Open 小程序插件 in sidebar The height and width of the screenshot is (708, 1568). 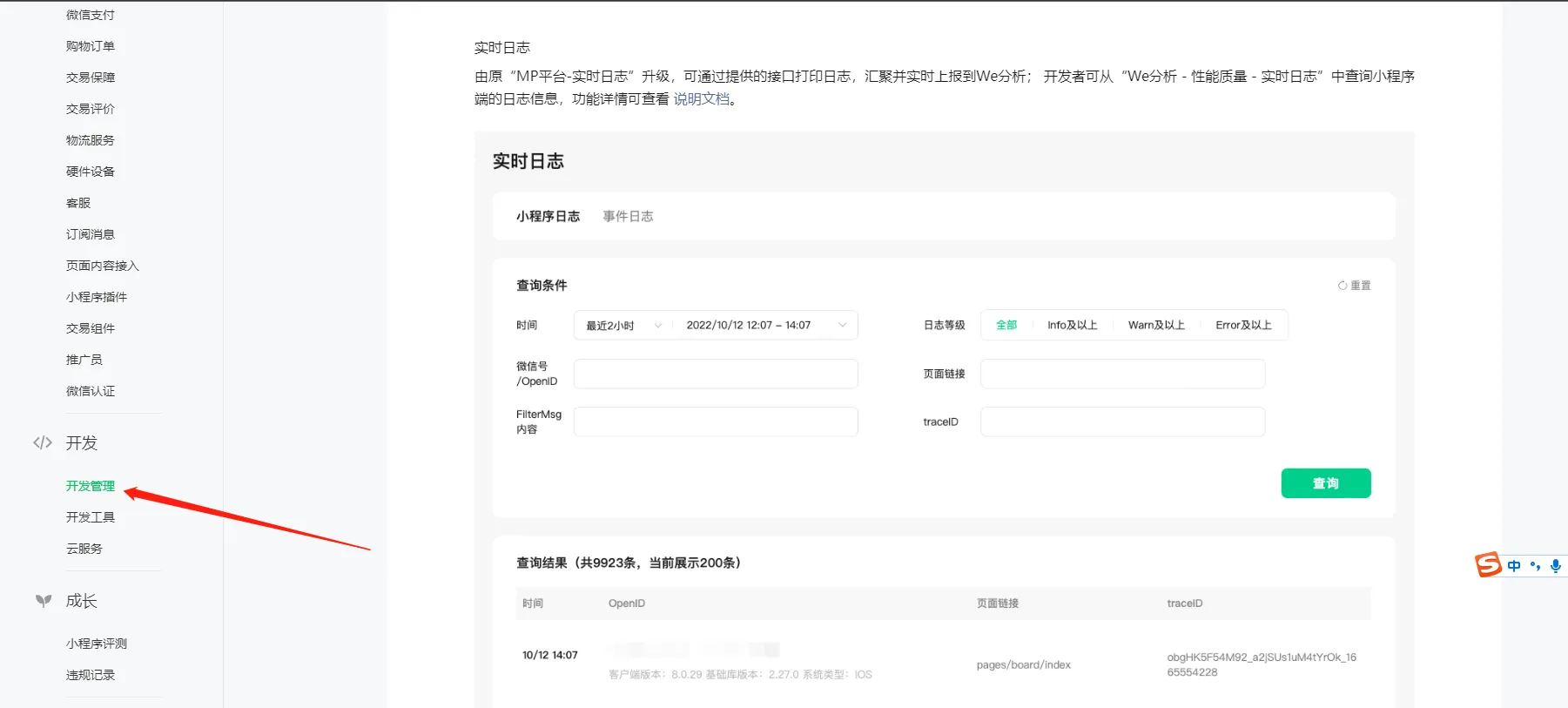click(x=97, y=297)
